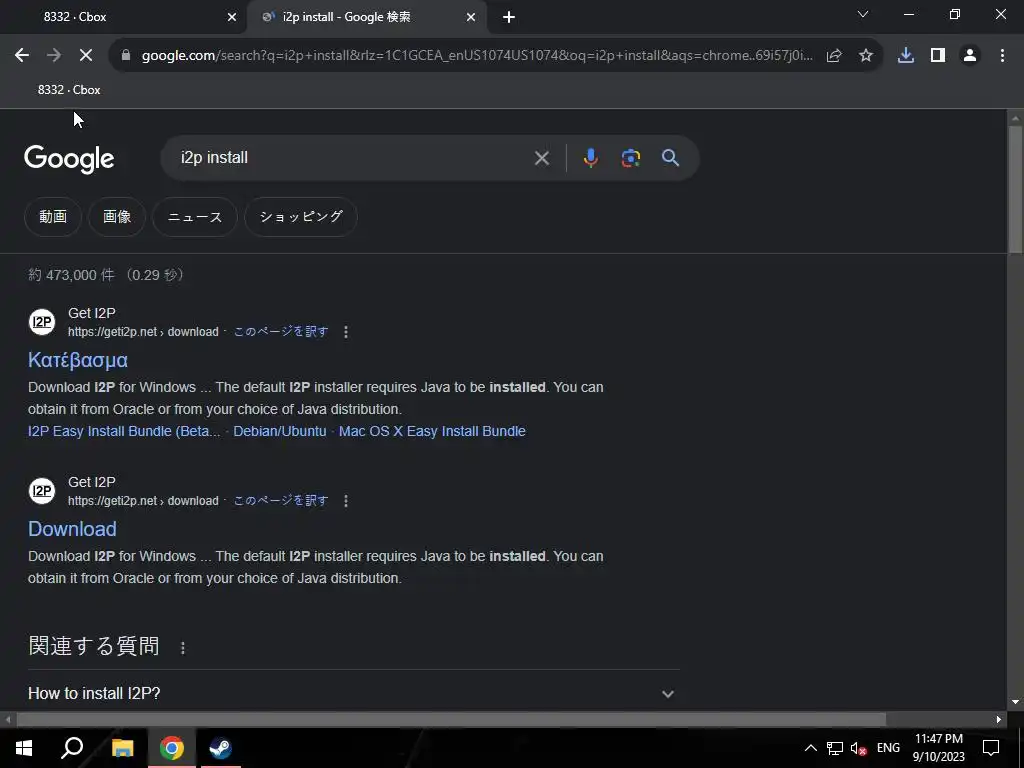Click the first result's I2P favicon
1024x768 pixels.
42,322
